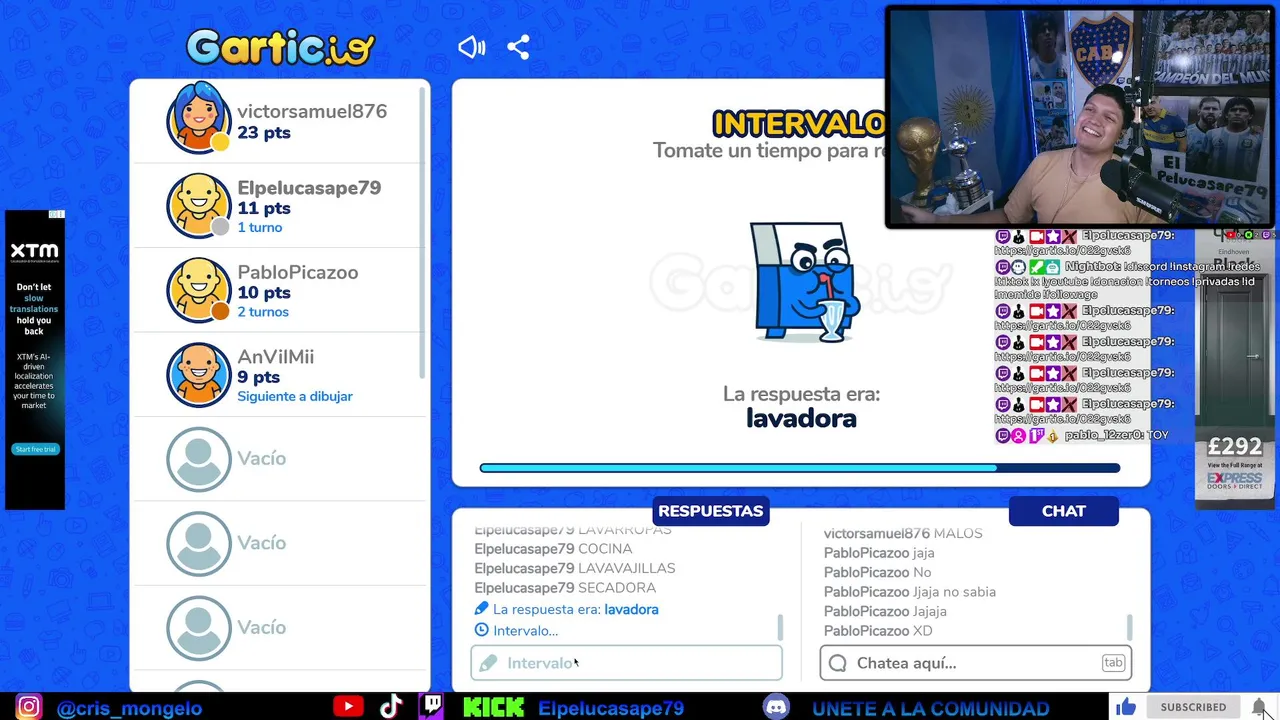1280x720 pixels.
Task: Click the interval progress bar
Action: click(x=800, y=468)
